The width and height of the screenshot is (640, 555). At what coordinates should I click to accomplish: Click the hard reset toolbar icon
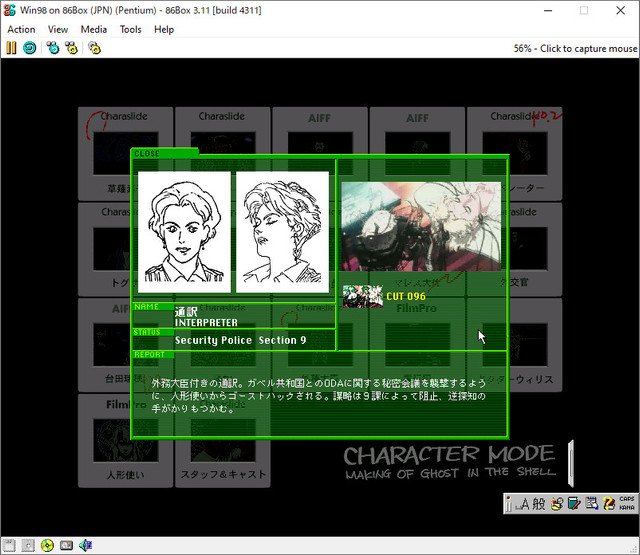[x=29, y=48]
